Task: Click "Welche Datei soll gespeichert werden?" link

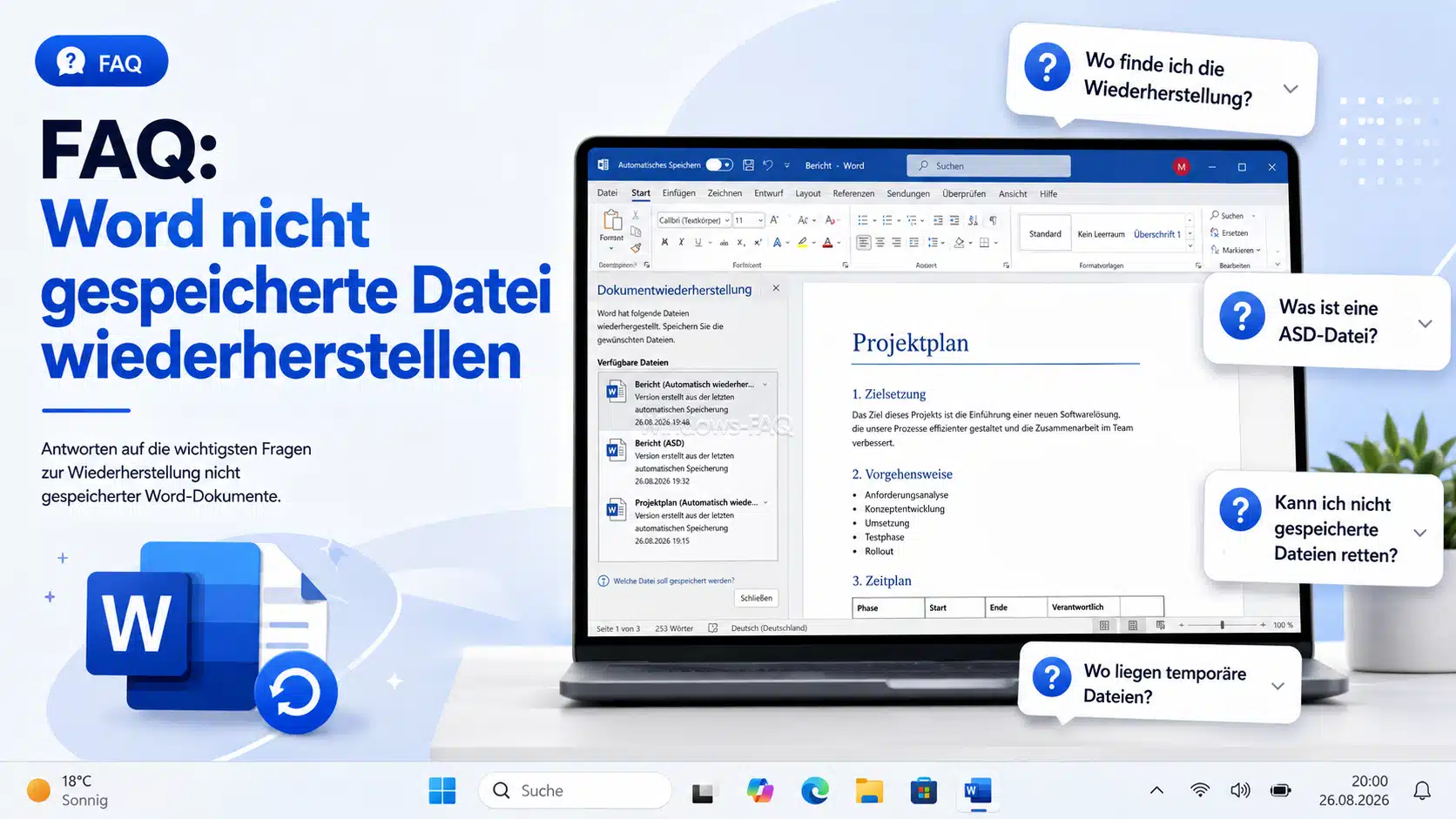Action: 673,581
